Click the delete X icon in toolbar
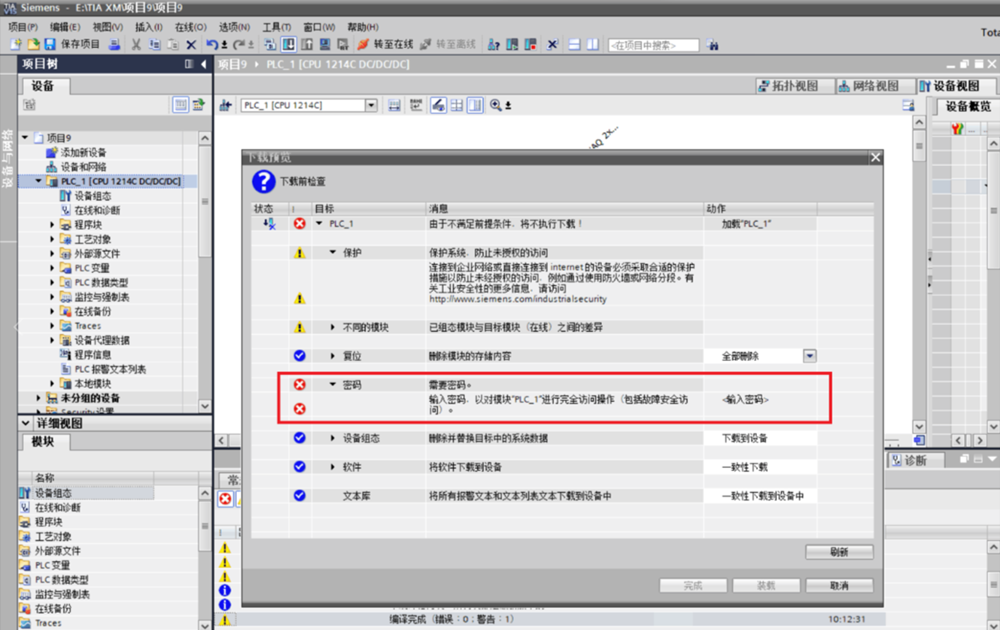The height and width of the screenshot is (630, 1000). tap(191, 45)
